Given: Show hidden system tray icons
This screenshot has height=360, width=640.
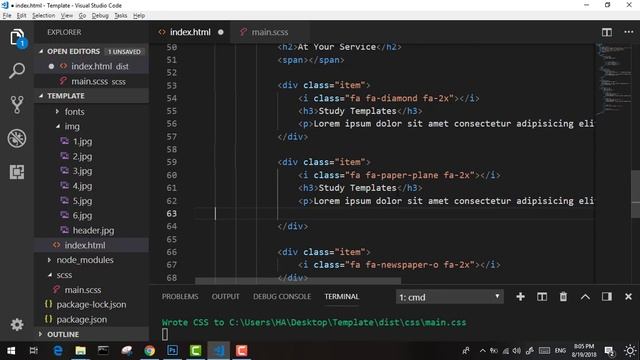Looking at the screenshot, I should pos(482,351).
